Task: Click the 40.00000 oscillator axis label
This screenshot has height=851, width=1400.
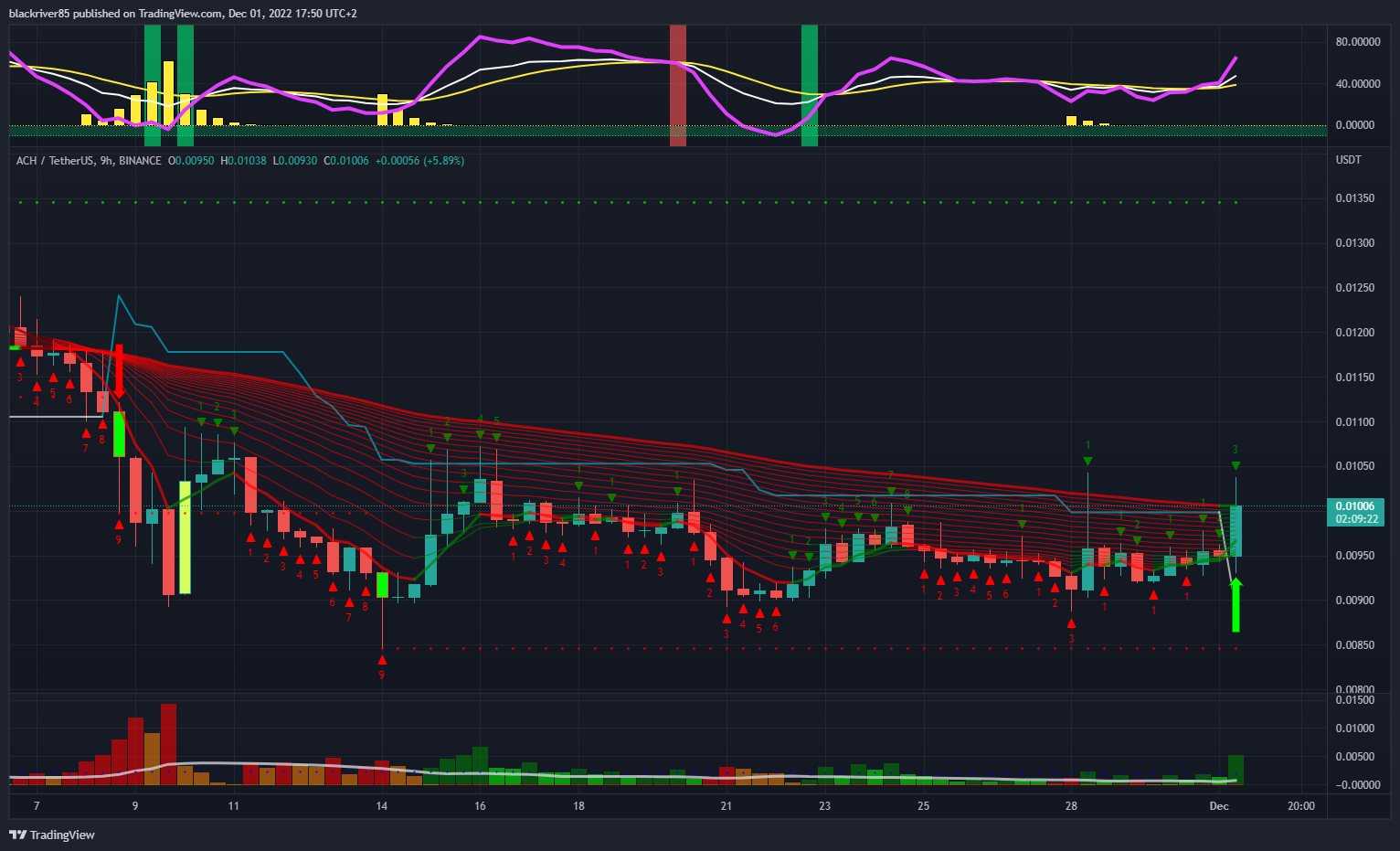Action: click(x=1358, y=84)
